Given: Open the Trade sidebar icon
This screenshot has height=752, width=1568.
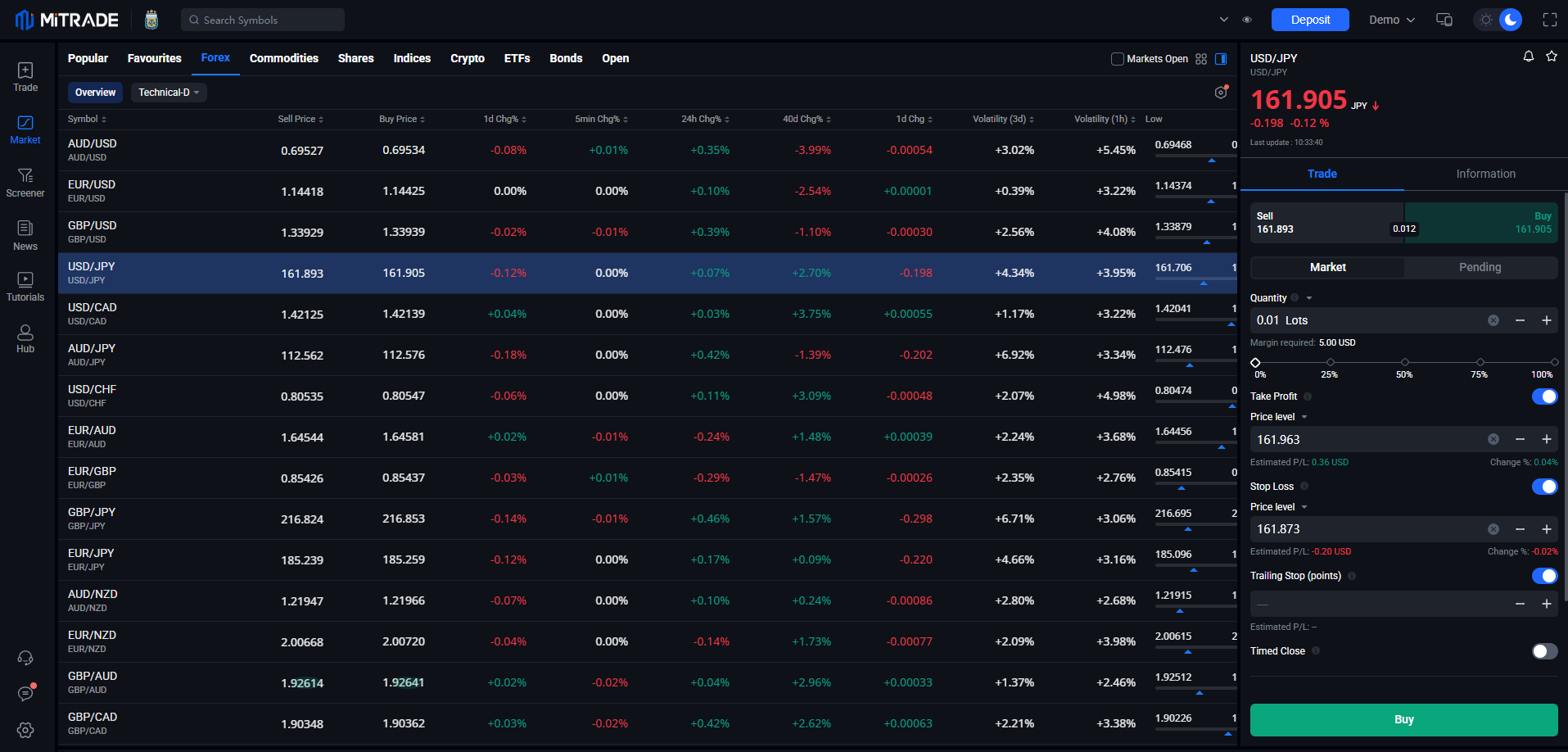Looking at the screenshot, I should pyautogui.click(x=25, y=77).
